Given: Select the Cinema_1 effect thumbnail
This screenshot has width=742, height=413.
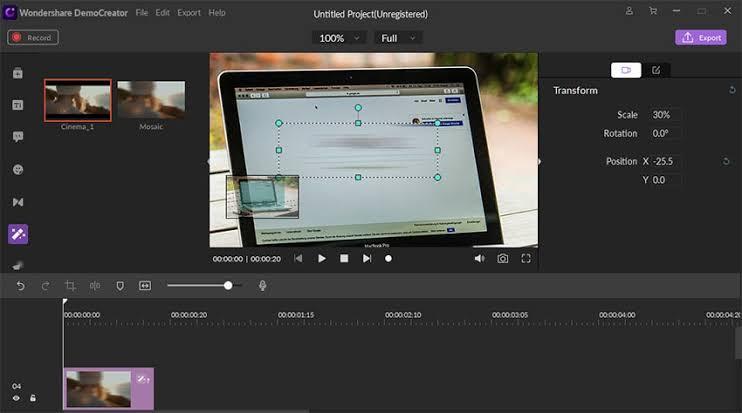Looking at the screenshot, I should pyautogui.click(x=78, y=100).
